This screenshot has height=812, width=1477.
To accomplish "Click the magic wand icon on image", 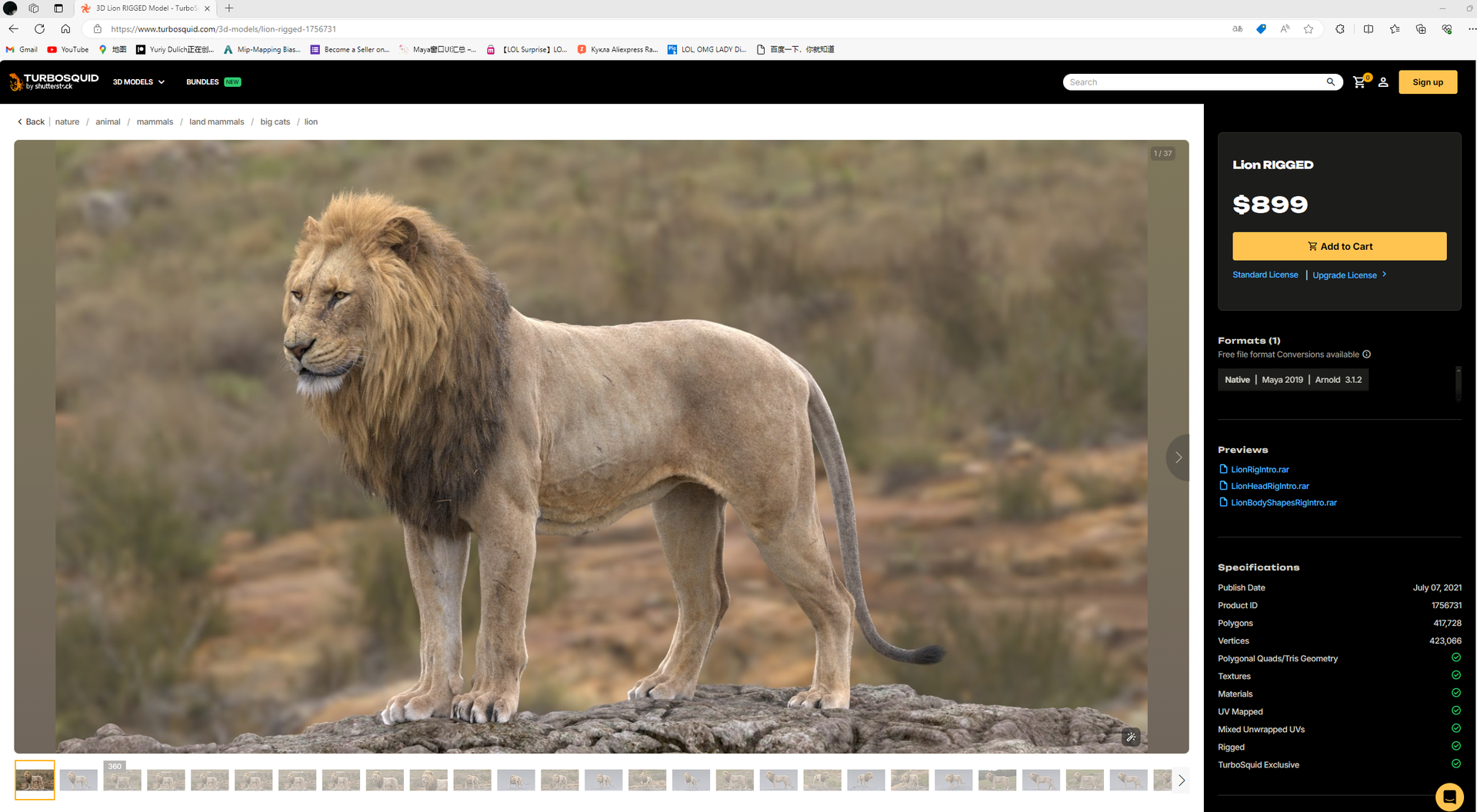I will pos(1131,737).
